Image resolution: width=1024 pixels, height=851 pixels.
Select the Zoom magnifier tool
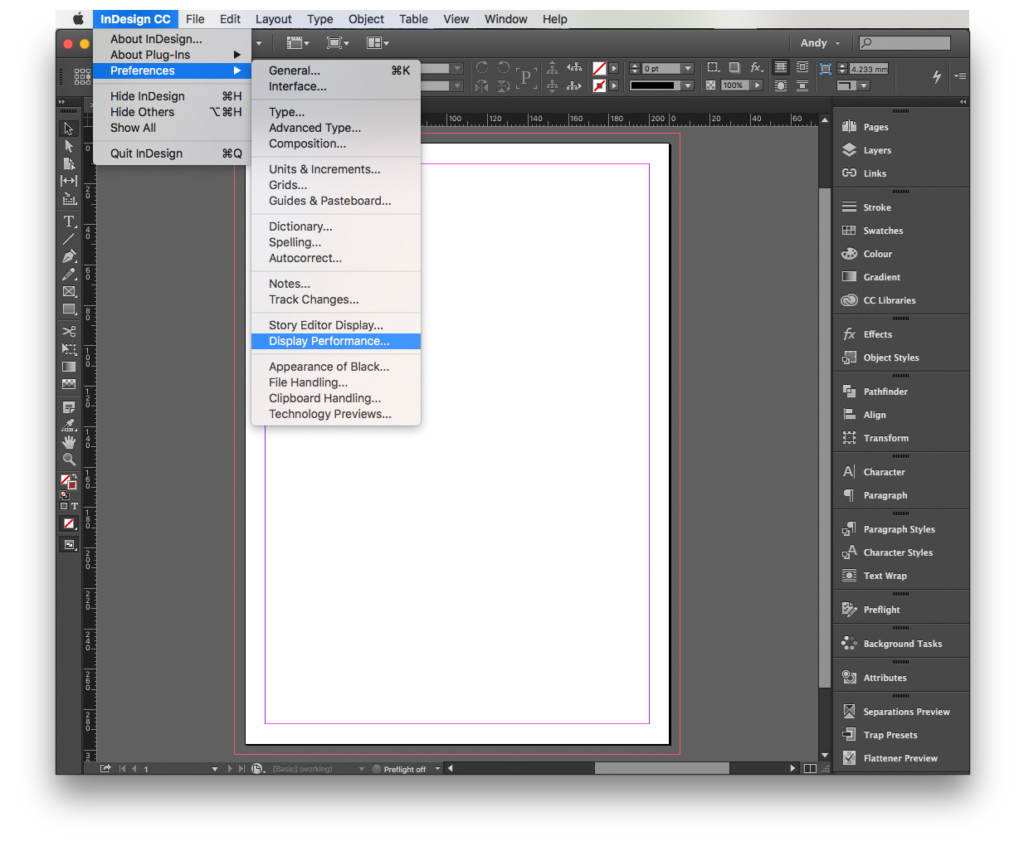[x=69, y=459]
